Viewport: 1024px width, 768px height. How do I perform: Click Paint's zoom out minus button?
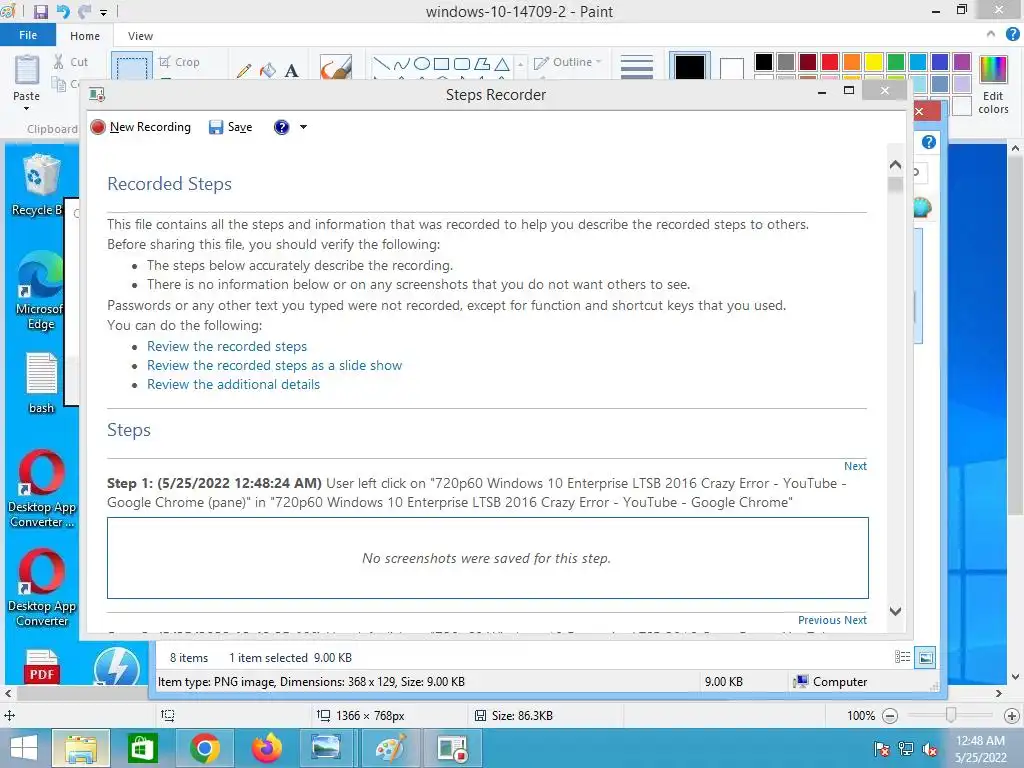coord(890,716)
